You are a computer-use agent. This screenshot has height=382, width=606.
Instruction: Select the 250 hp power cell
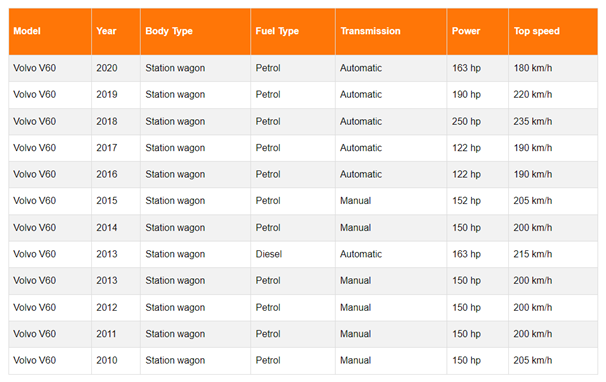click(478, 121)
